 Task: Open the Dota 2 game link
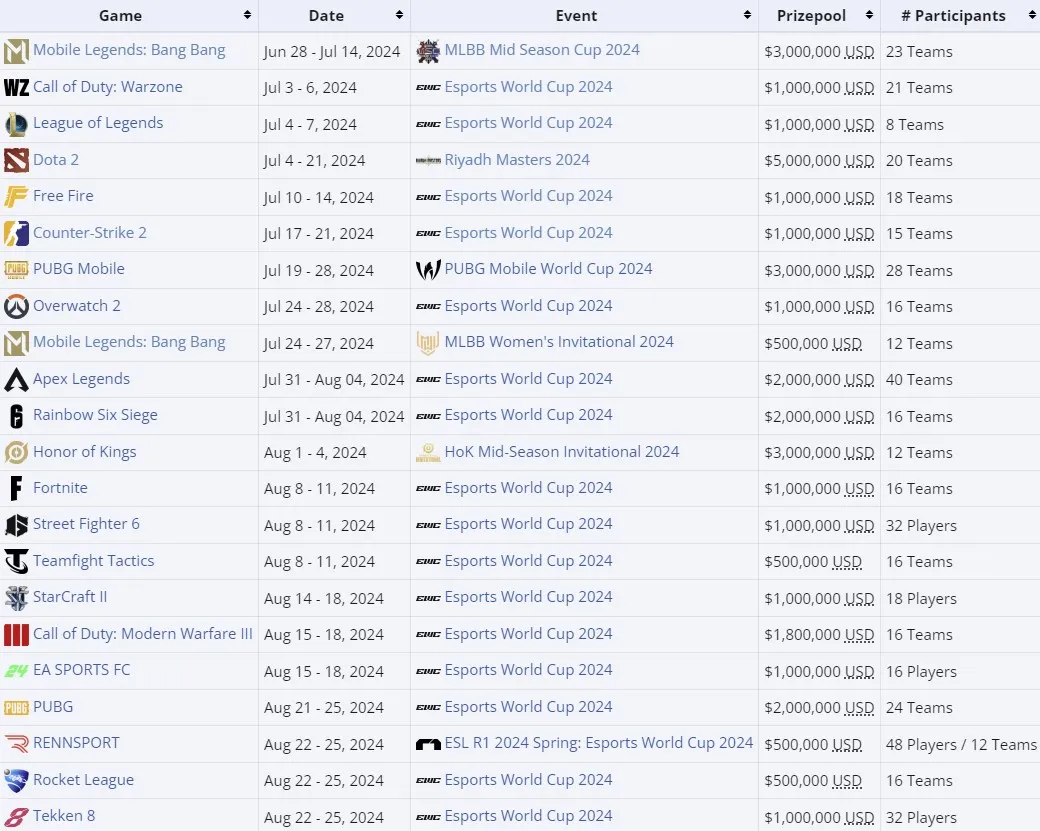pyautogui.click(x=56, y=160)
